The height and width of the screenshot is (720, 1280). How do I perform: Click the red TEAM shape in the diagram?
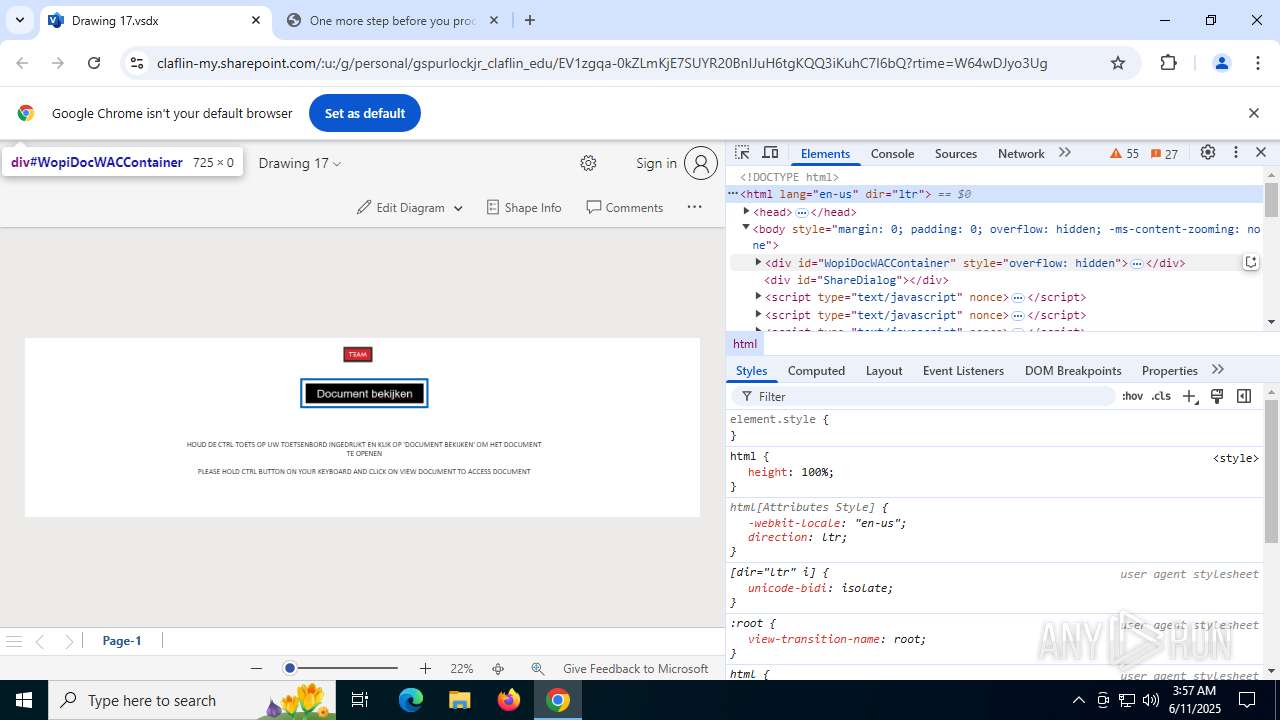click(x=357, y=354)
